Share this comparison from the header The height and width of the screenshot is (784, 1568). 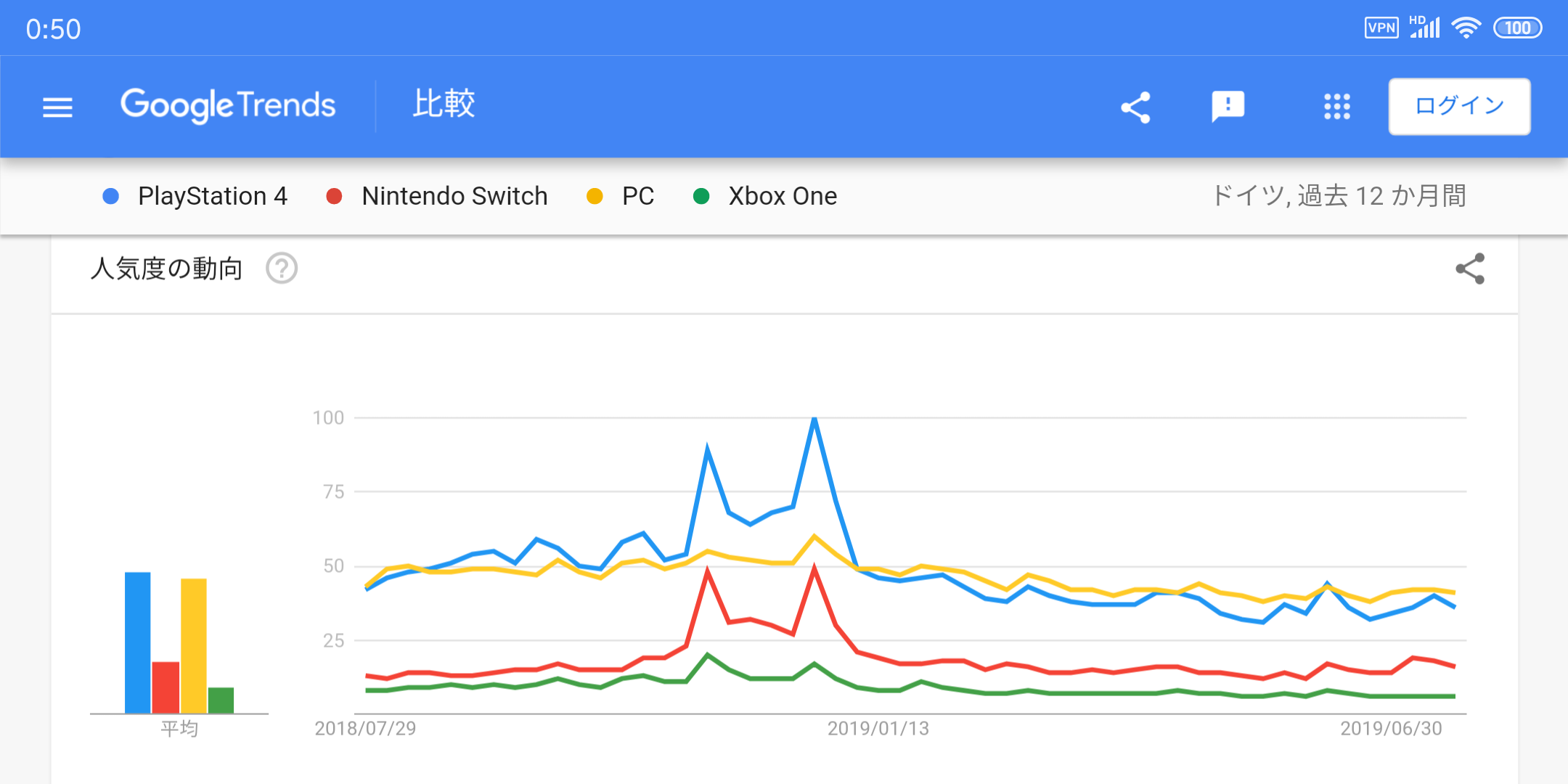pos(1136,107)
